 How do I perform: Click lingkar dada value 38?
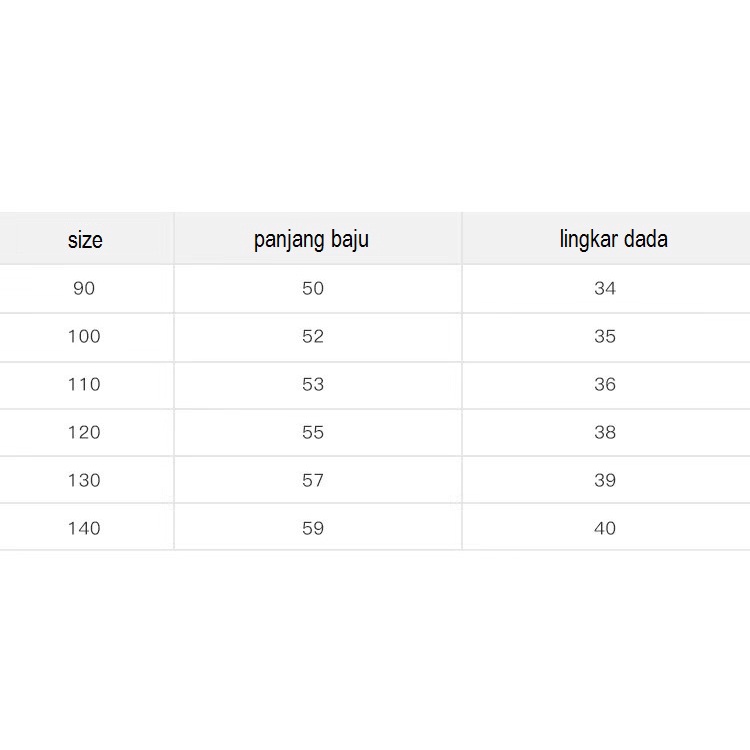click(x=605, y=432)
